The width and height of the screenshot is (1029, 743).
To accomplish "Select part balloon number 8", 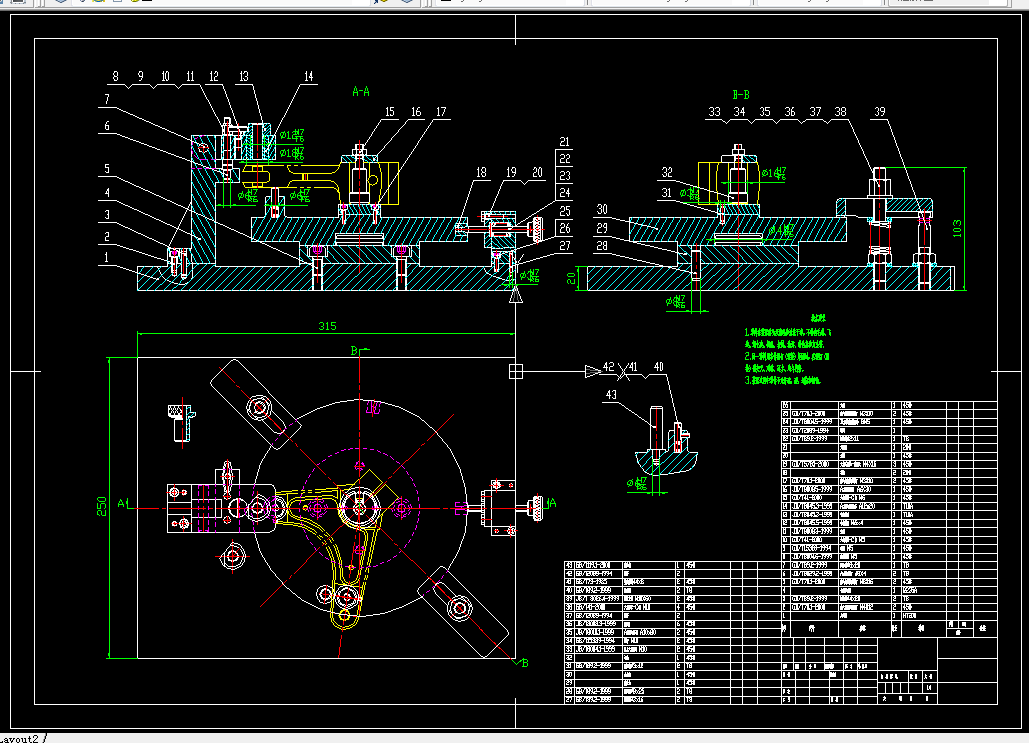I will [x=116, y=76].
